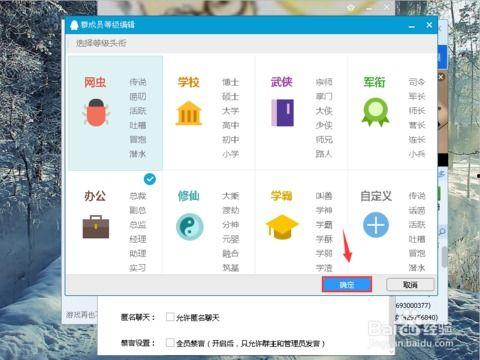480x360 pixels.
Task: Click the 初中 level in 学校 list
Action: (x=231, y=140)
